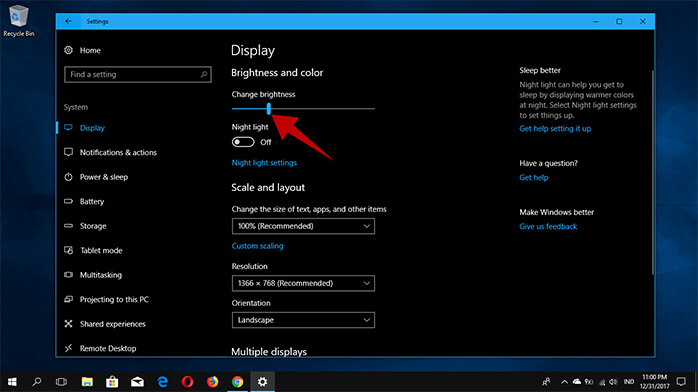This screenshot has width=698, height=392.
Task: Click the Settings window vertical scrollbar
Action: point(653,173)
